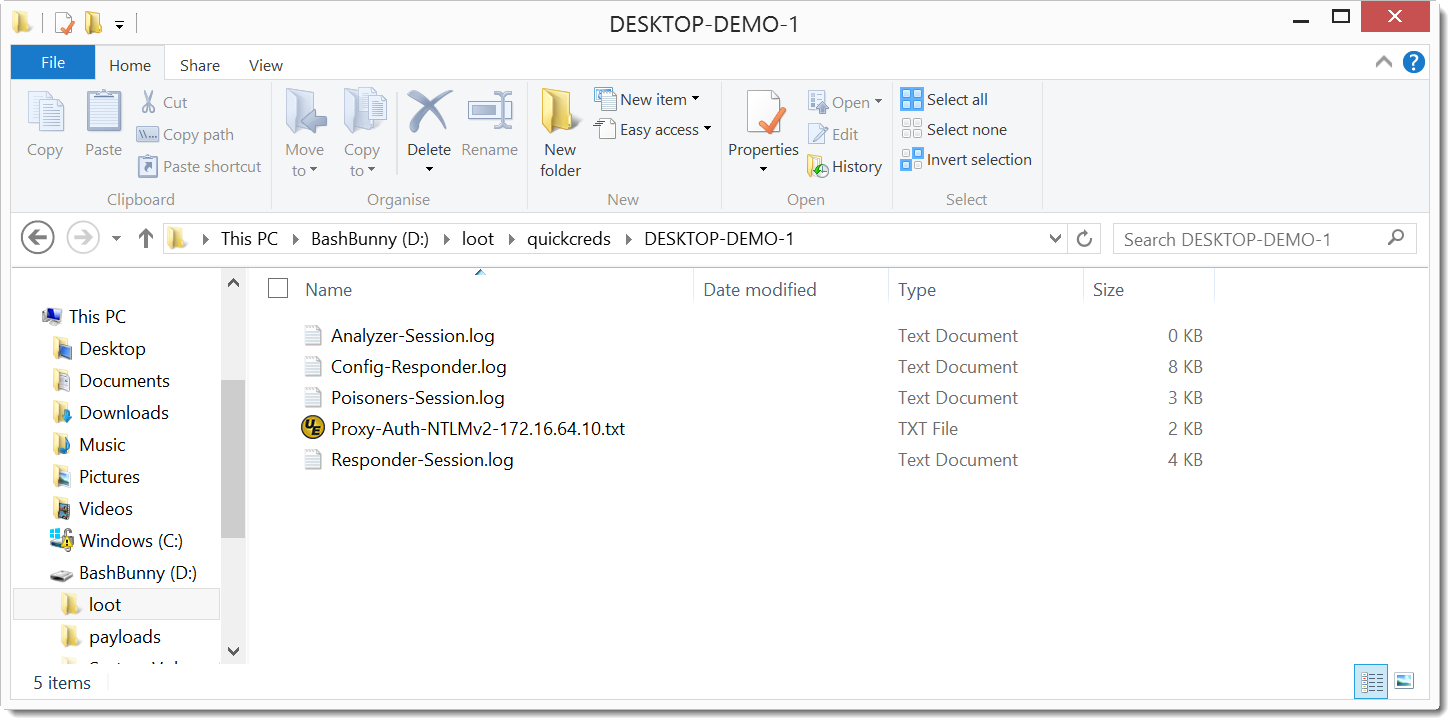Open the File menu tab
Viewport: 1455px width, 725px height.
click(x=53, y=63)
